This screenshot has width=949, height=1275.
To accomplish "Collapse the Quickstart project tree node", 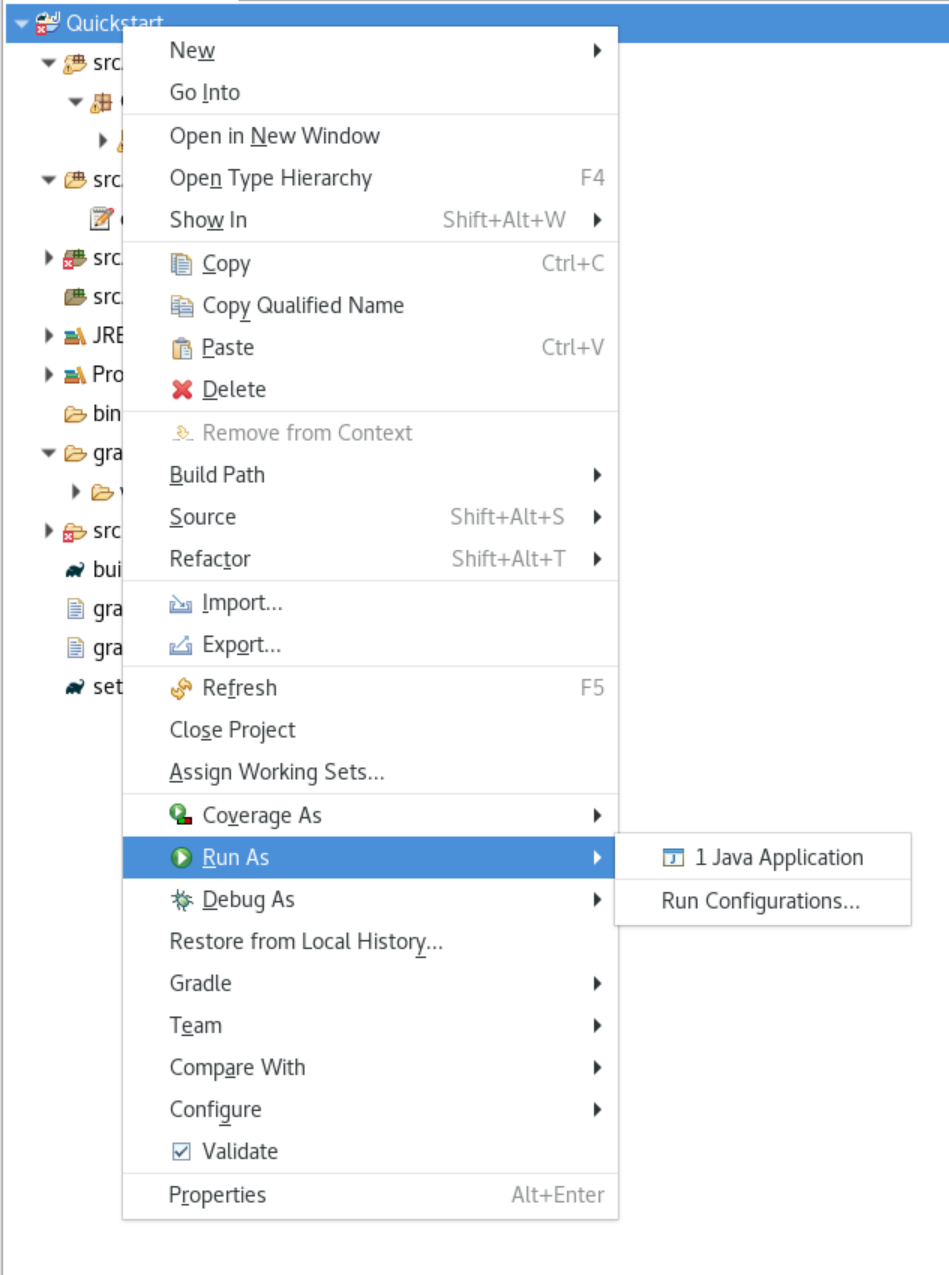I will click(x=22, y=22).
